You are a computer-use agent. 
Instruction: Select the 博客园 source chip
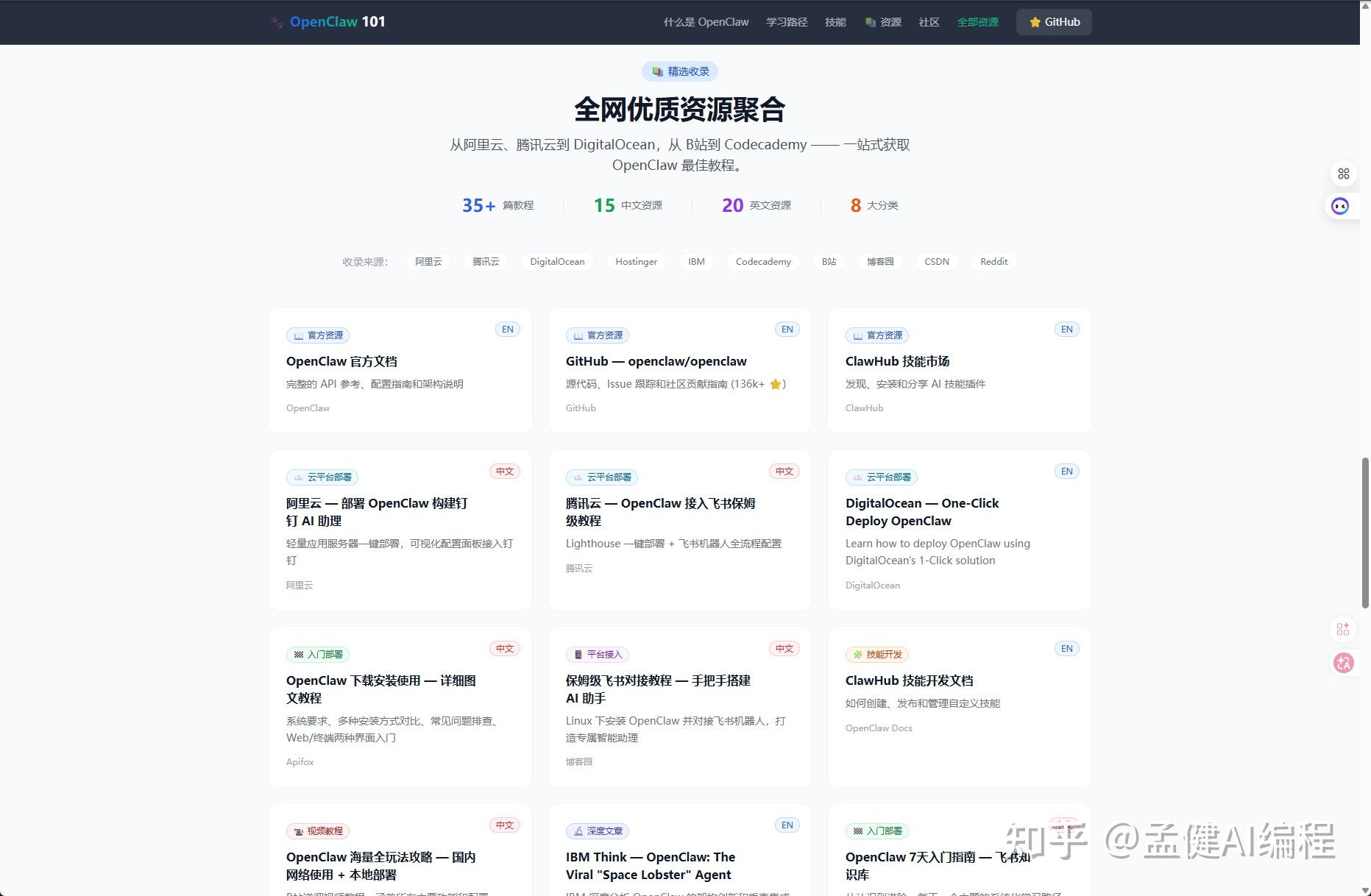coord(880,262)
